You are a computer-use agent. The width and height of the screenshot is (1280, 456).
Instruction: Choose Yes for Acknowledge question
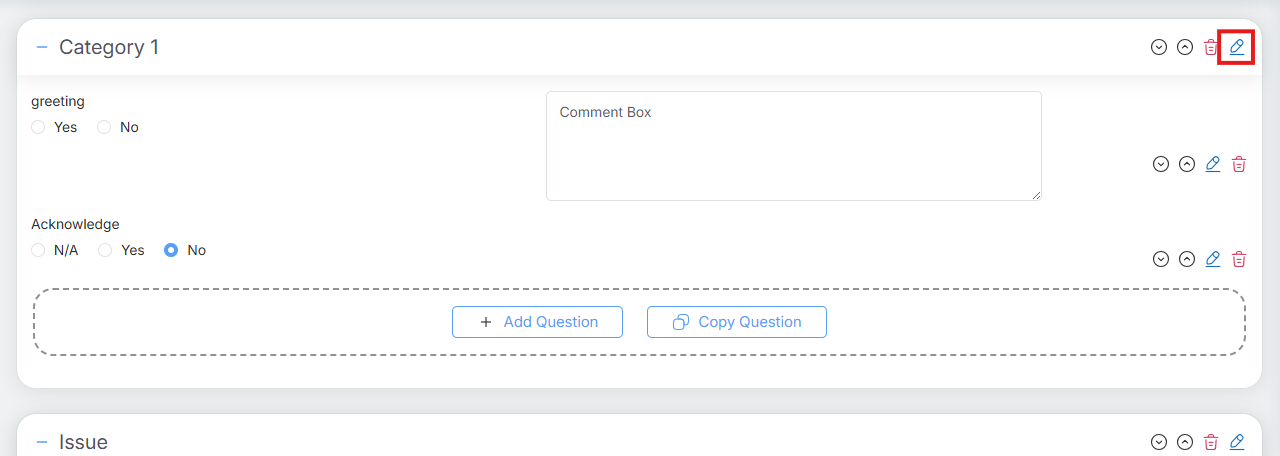(104, 251)
